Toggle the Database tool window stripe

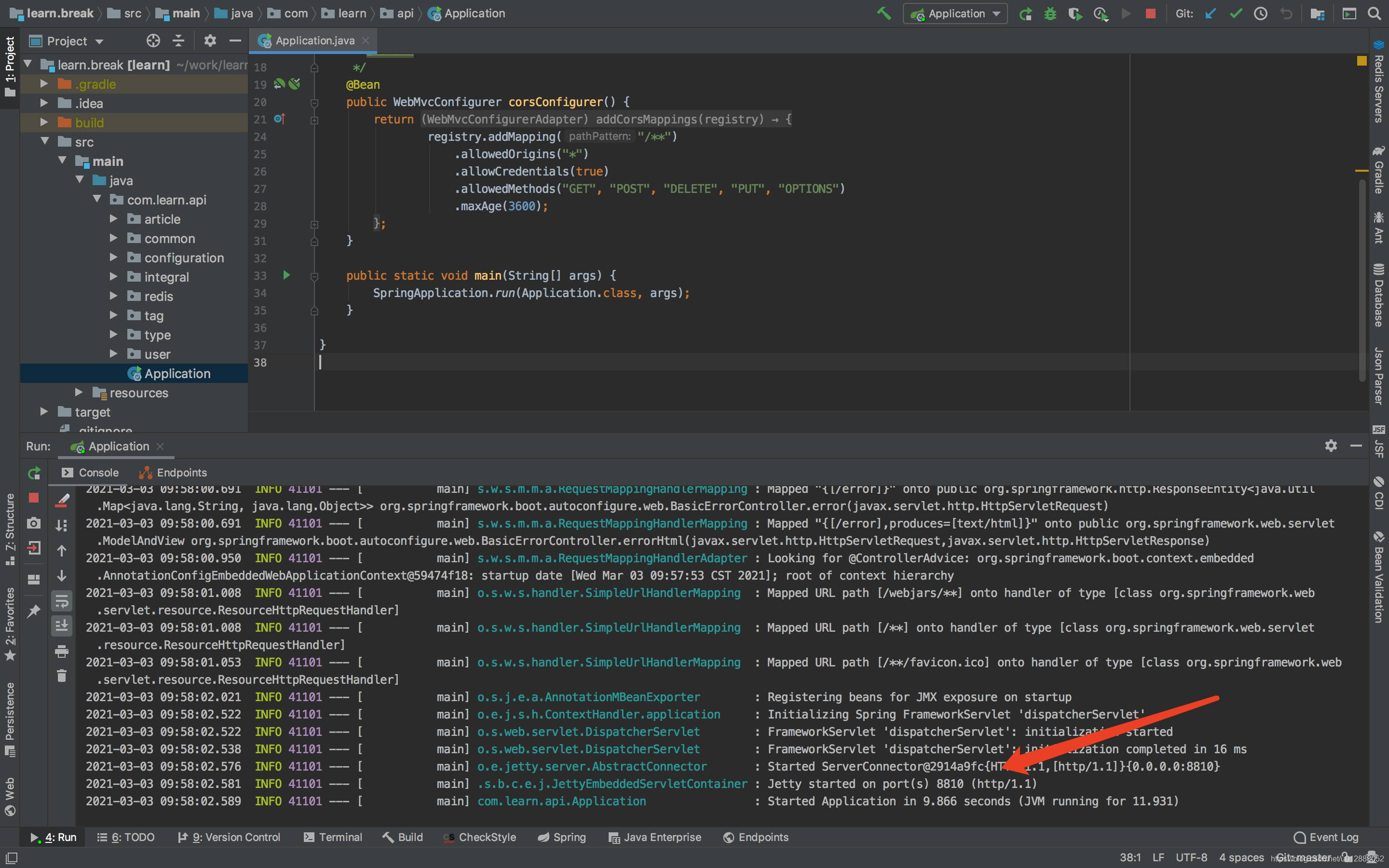click(x=1379, y=295)
